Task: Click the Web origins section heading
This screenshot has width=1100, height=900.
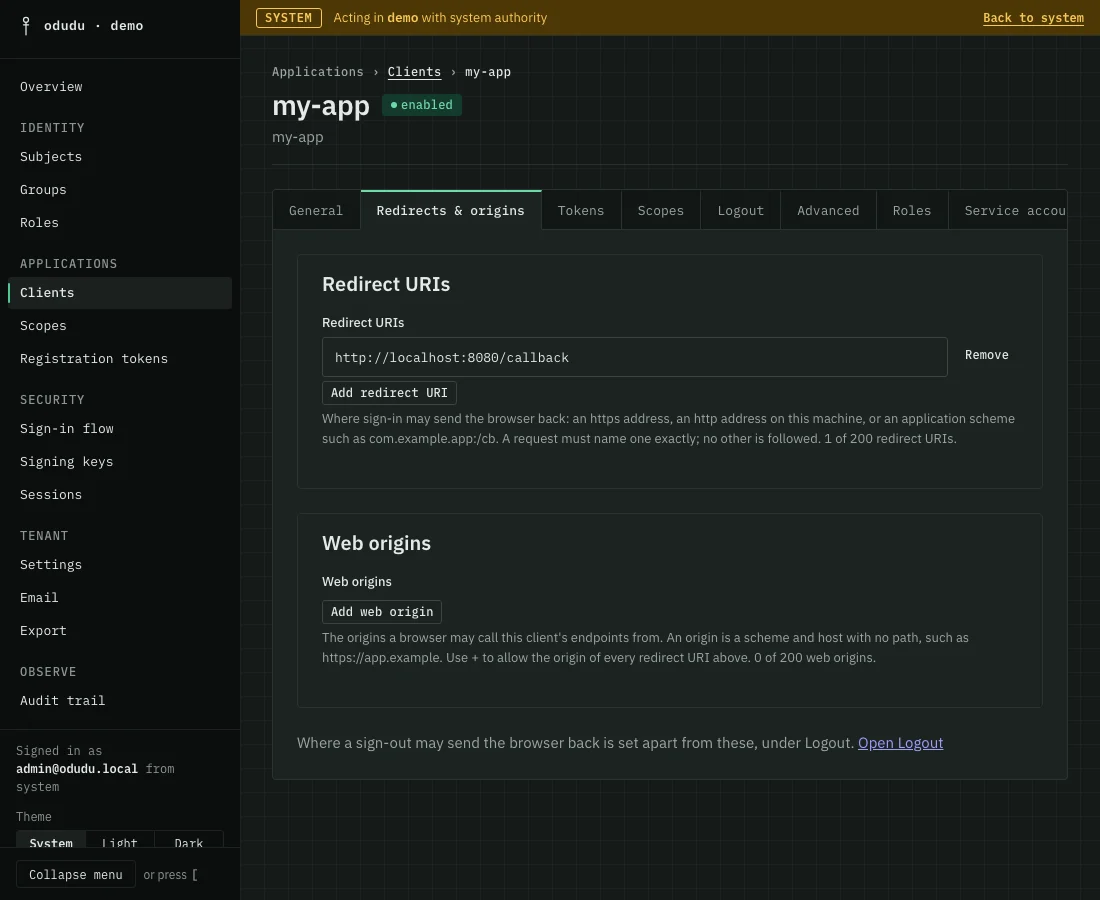Action: (x=376, y=543)
